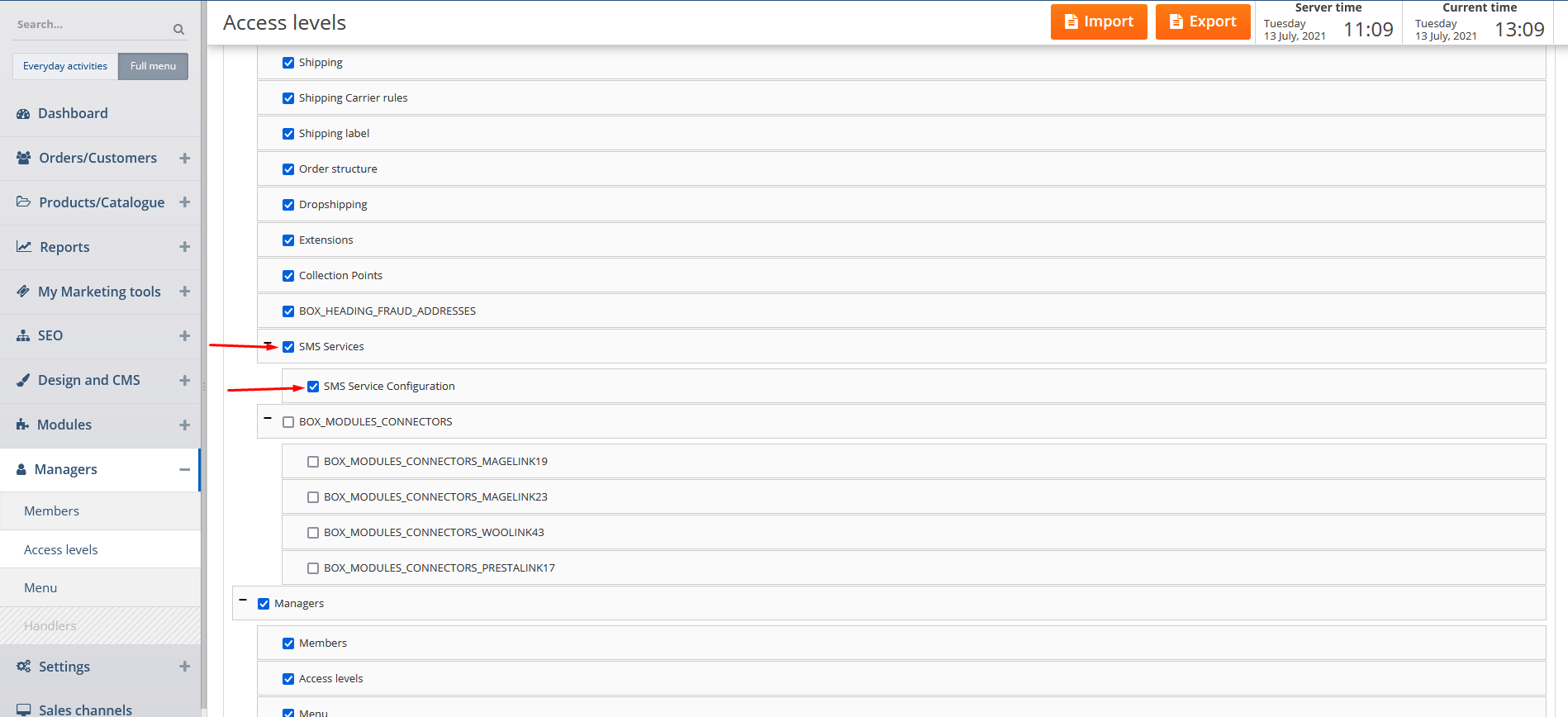1568x717 pixels.
Task: Click the Design and CMS brush icon
Action: [23, 381]
